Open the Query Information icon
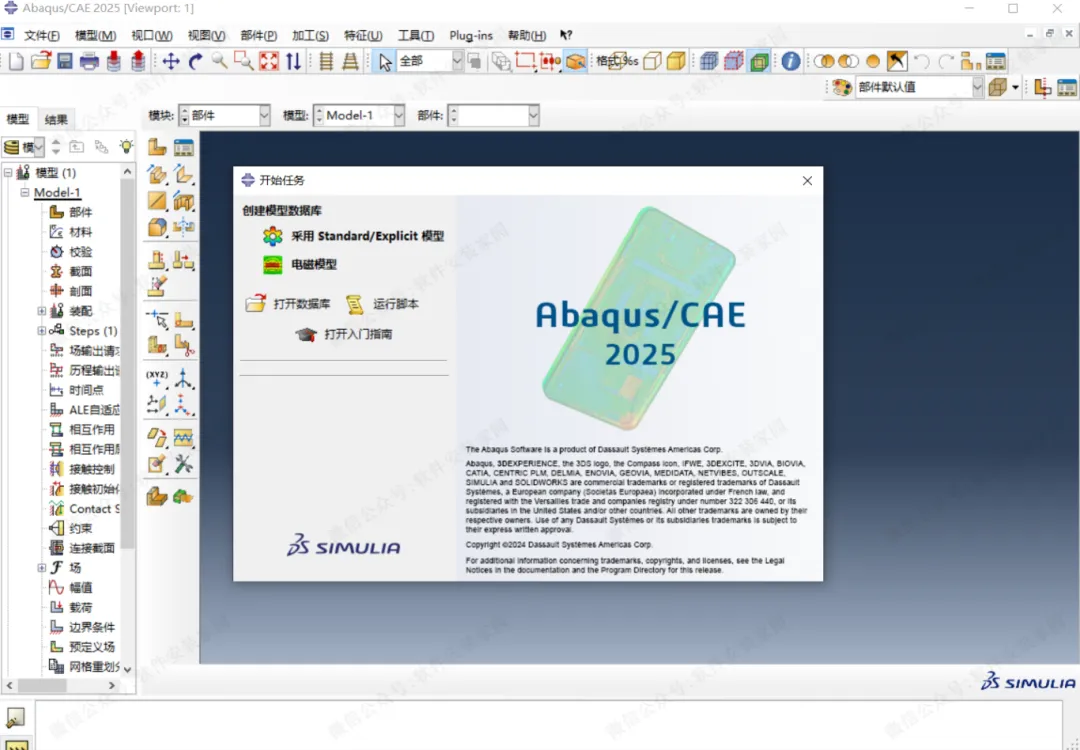Viewport: 1080px width, 750px height. pyautogui.click(x=791, y=61)
